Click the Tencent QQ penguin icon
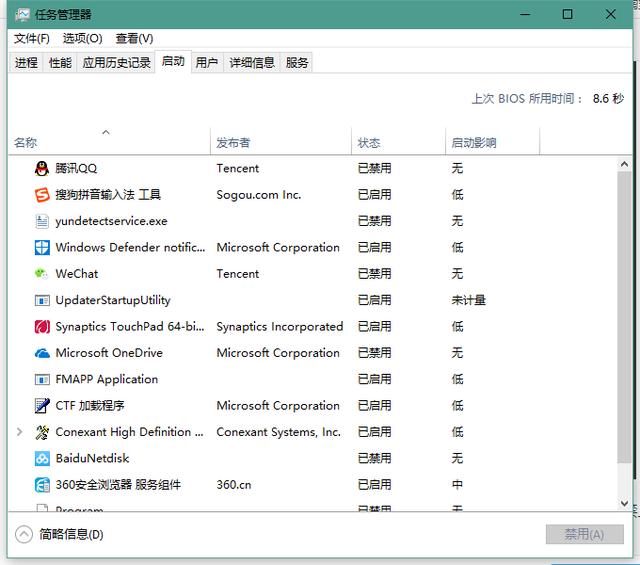The image size is (640, 565). coord(42,168)
